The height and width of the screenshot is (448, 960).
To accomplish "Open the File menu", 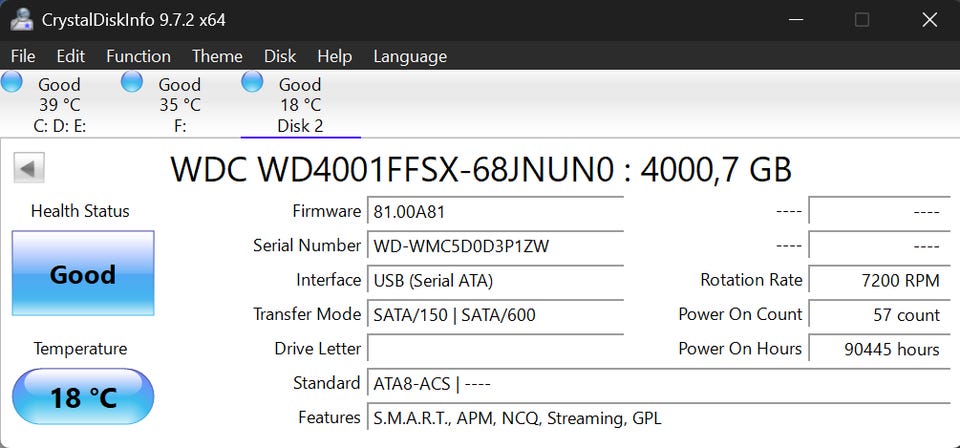I will coord(23,56).
